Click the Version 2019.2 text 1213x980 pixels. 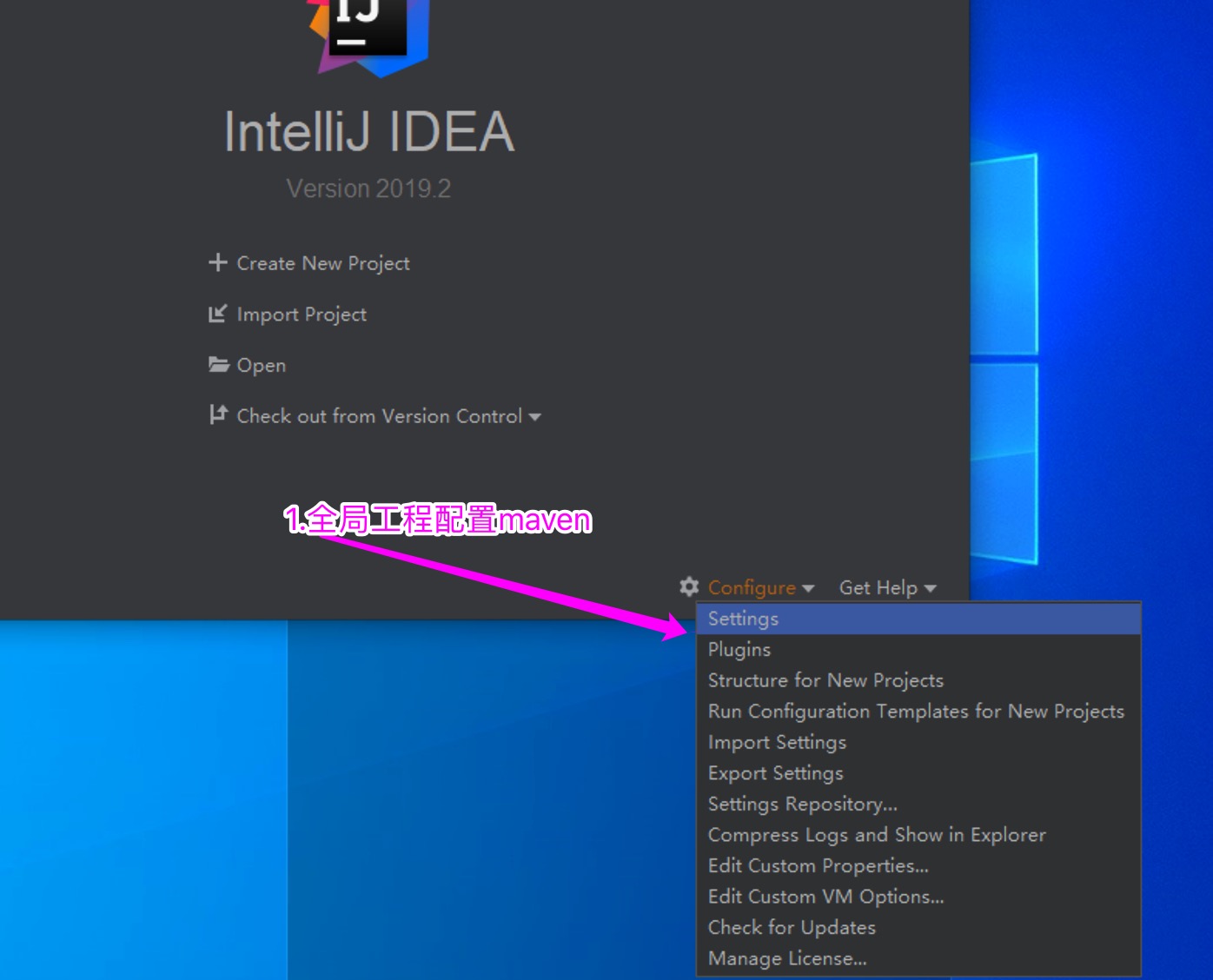[x=368, y=189]
